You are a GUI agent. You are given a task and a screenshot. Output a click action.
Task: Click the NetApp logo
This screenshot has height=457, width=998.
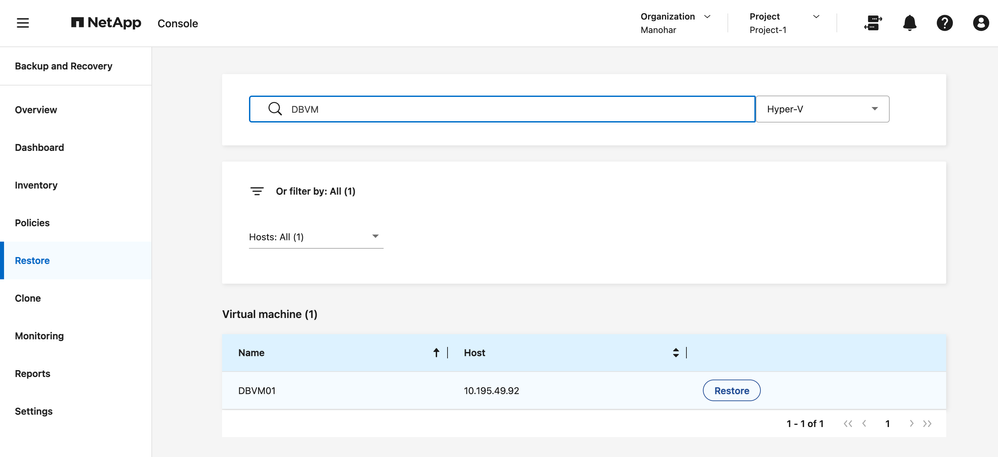tap(106, 23)
